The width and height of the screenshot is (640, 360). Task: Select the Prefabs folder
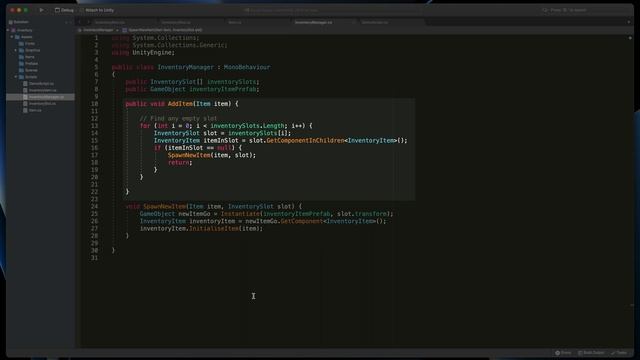tap(31, 64)
